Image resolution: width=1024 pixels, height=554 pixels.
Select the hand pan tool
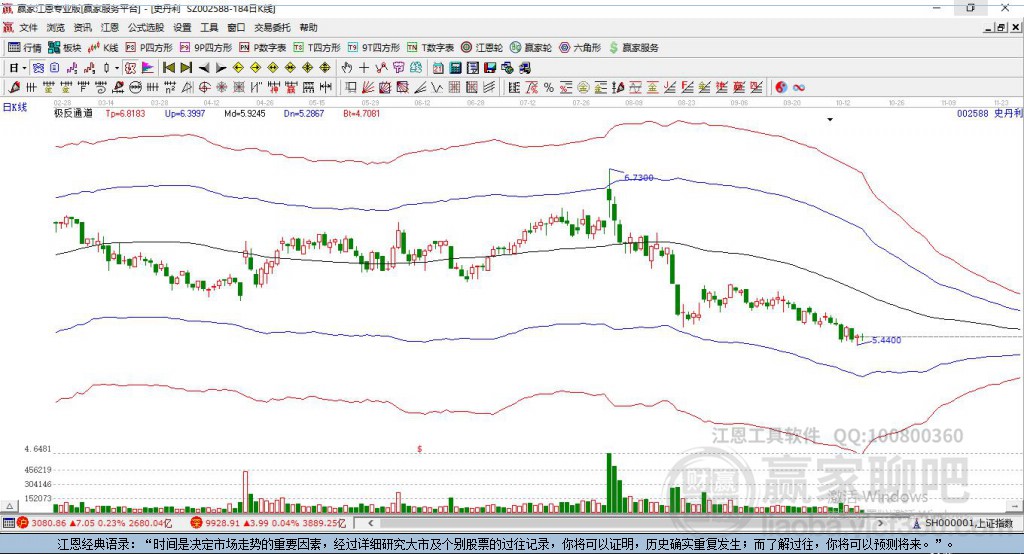[x=347, y=68]
